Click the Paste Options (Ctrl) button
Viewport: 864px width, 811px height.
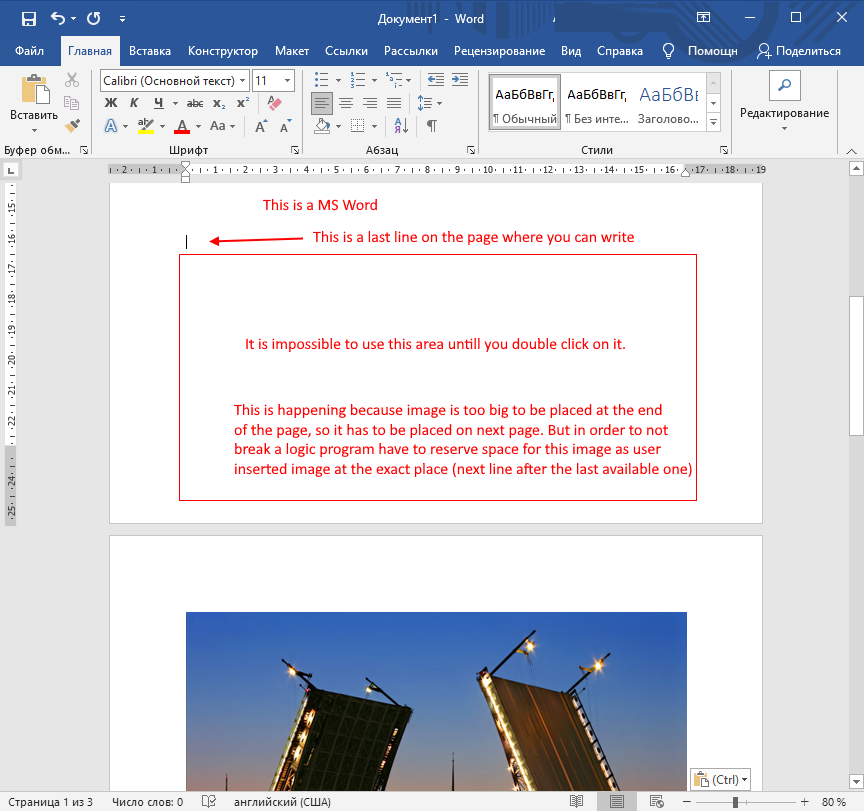click(720, 779)
